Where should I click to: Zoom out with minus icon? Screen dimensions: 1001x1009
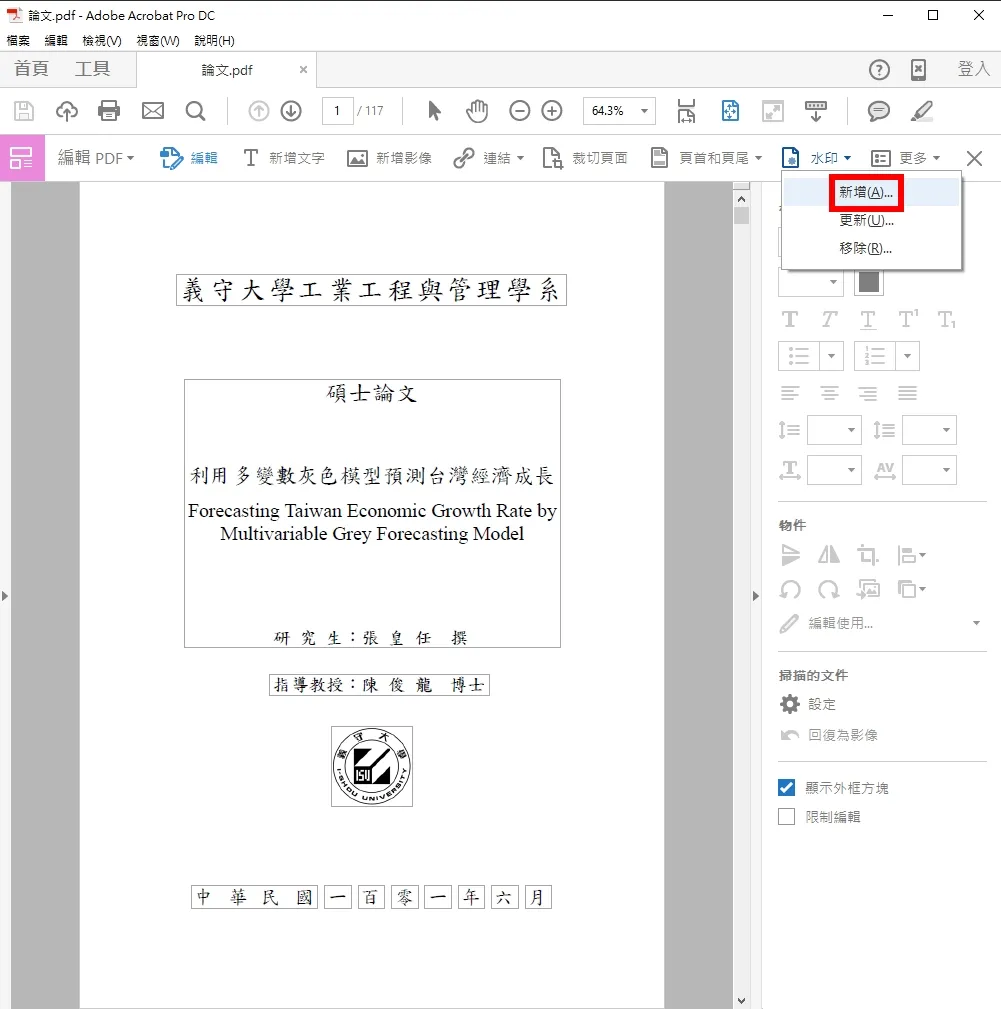(519, 111)
